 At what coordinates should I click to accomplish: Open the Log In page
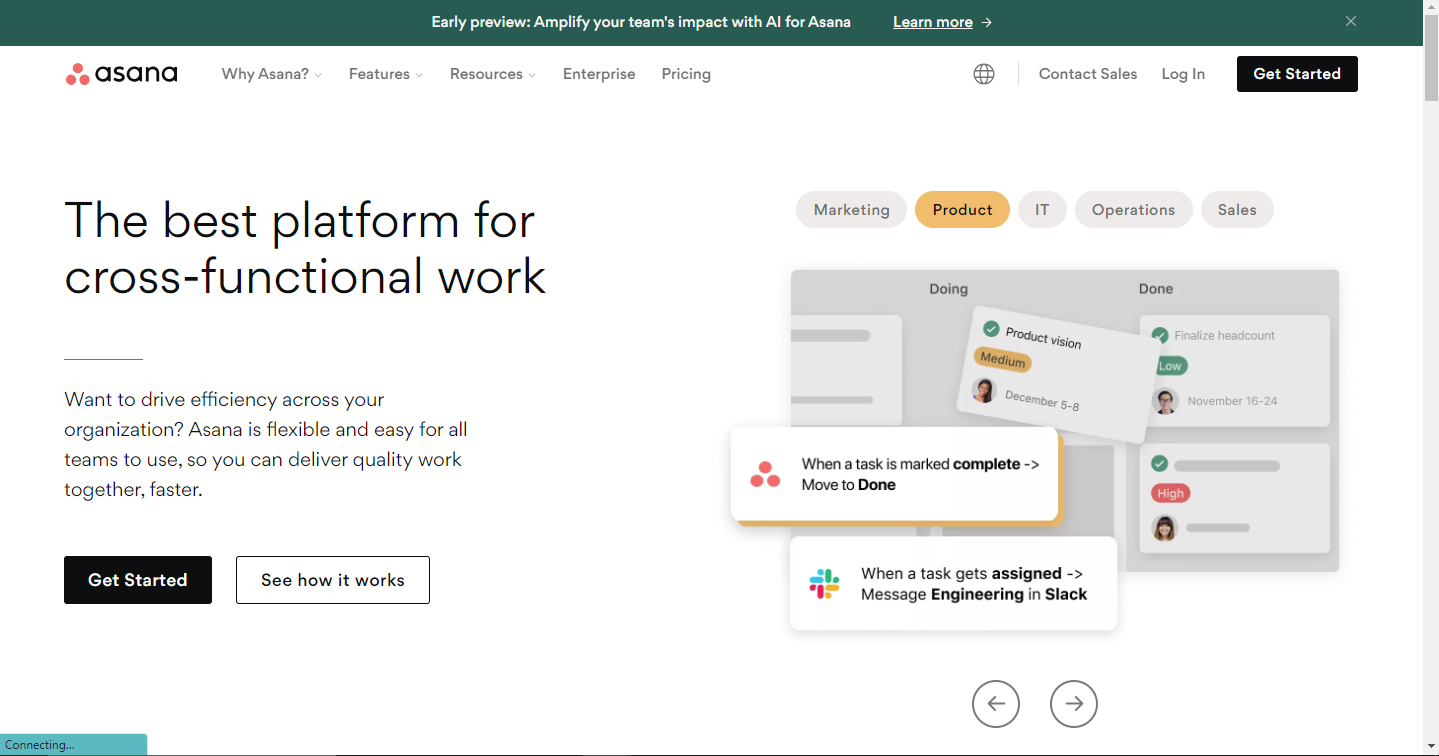1183,74
